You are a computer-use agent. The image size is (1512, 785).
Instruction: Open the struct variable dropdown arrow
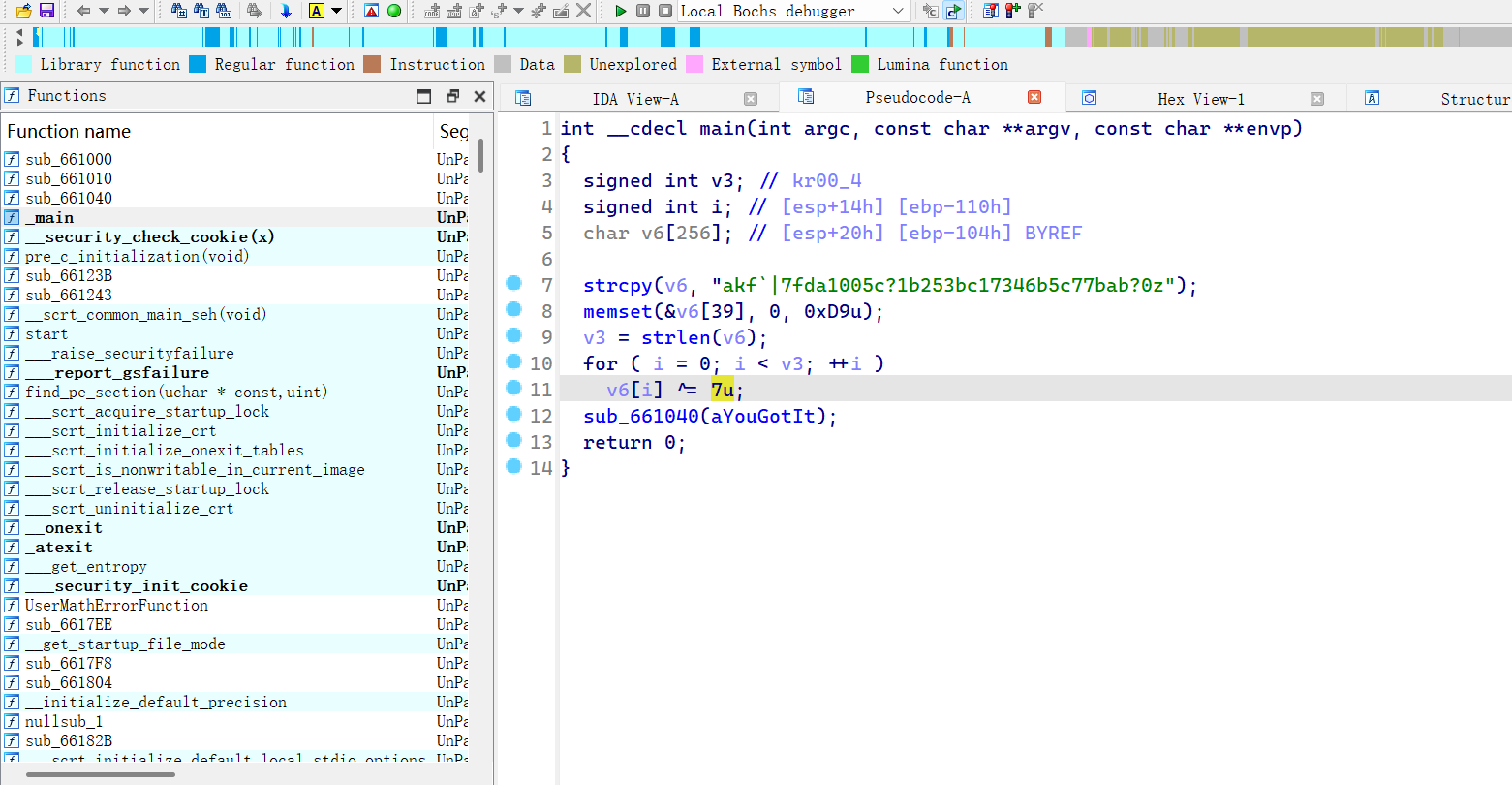tap(518, 11)
